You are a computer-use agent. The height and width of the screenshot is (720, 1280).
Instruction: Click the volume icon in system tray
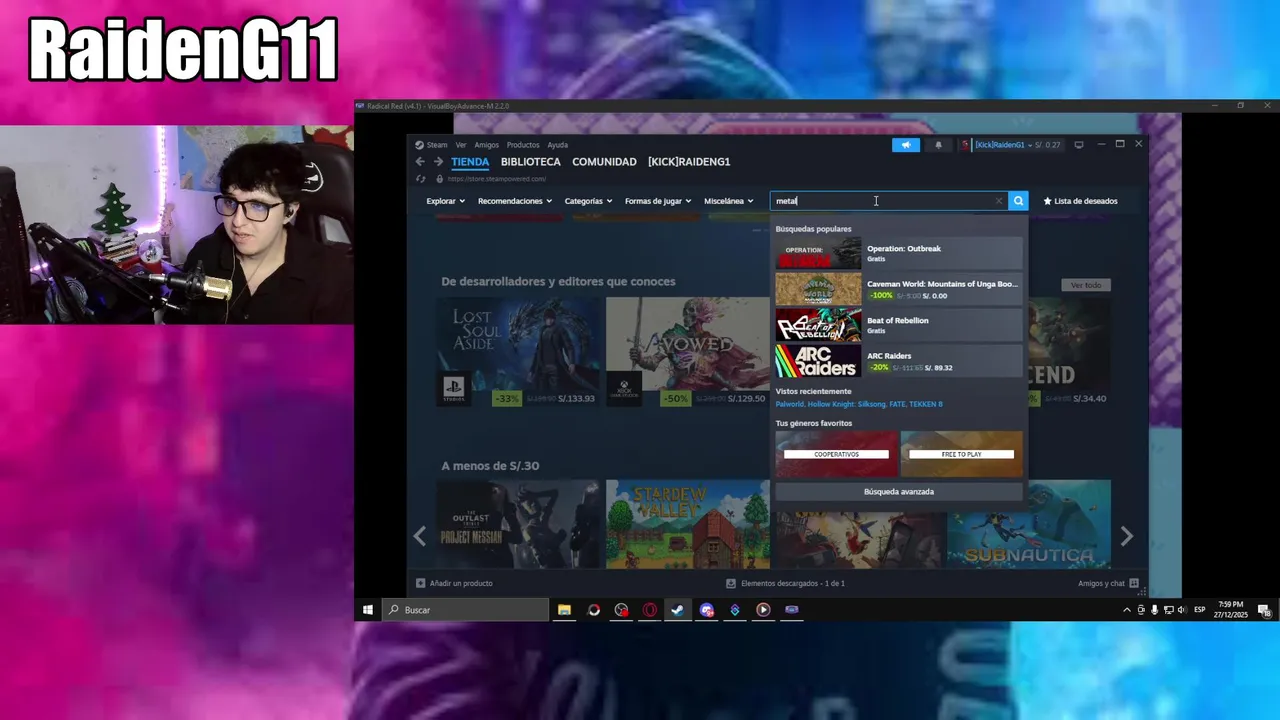(1183, 610)
